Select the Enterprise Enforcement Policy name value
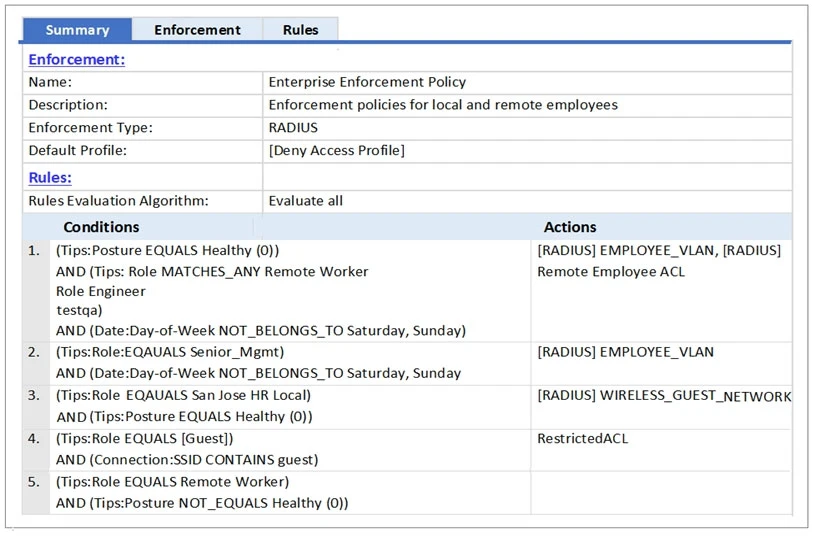The image size is (815, 536). click(x=367, y=82)
